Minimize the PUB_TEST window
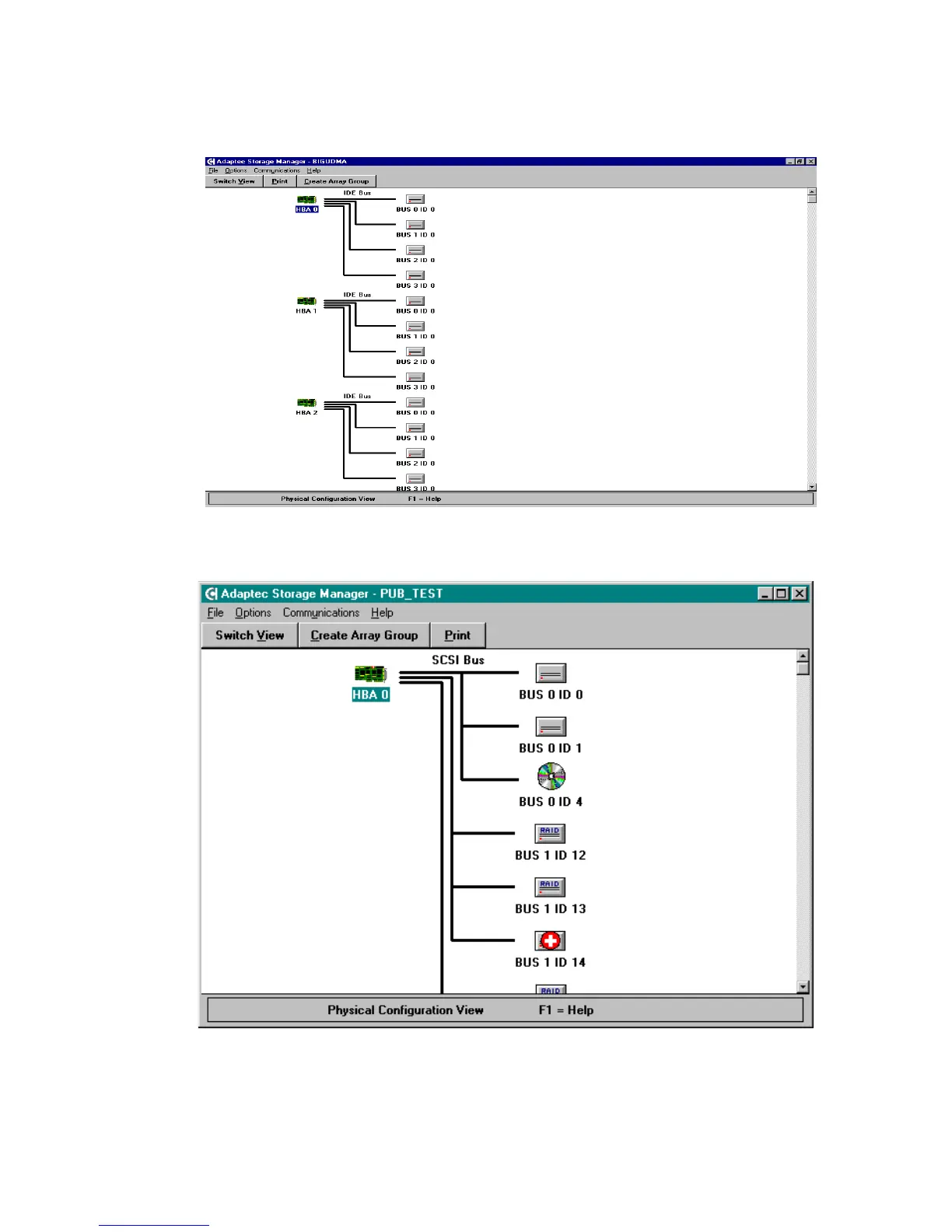The width and height of the screenshot is (952, 1232). click(766, 593)
